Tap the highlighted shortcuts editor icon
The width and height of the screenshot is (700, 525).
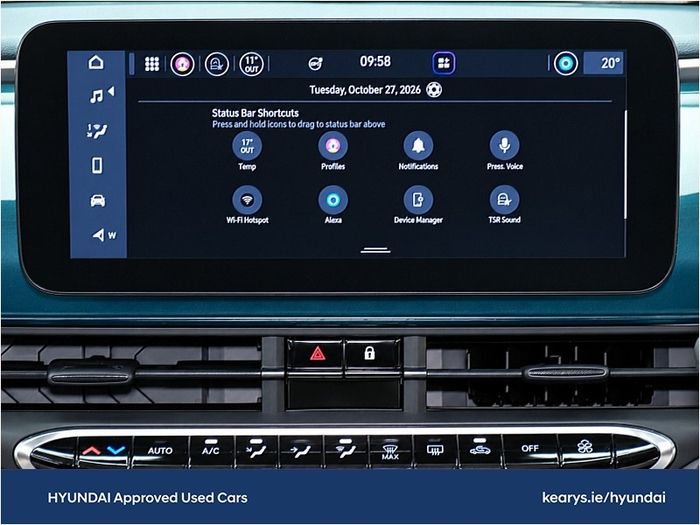point(444,63)
